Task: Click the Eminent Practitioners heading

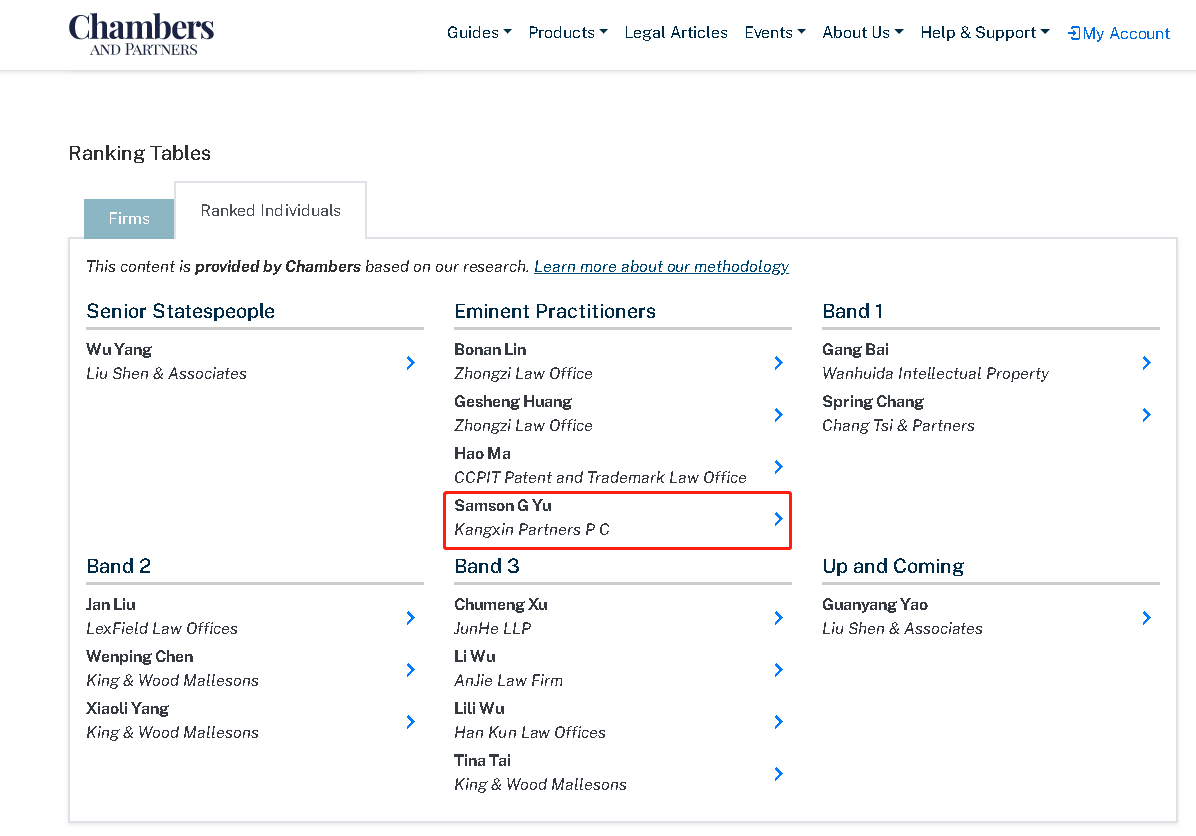Action: click(555, 311)
